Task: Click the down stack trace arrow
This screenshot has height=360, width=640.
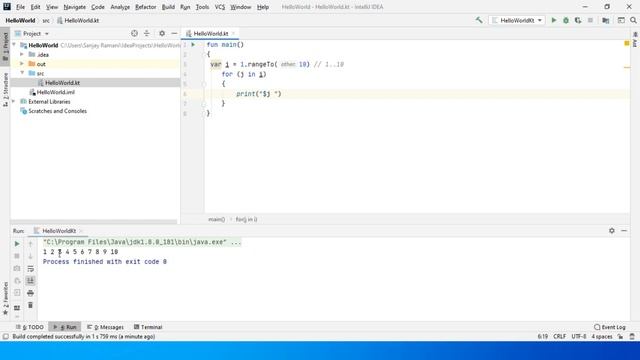Action: tap(30, 256)
